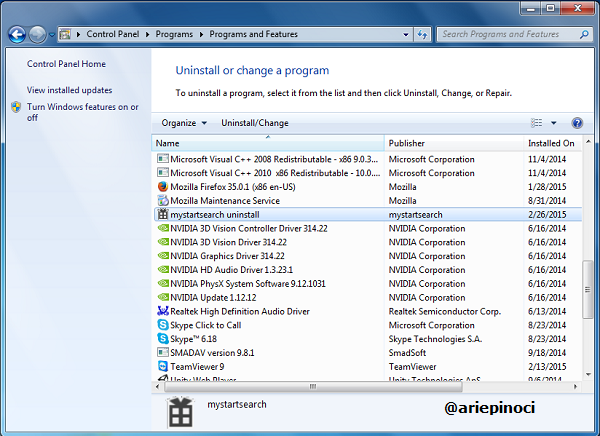
Task: Select Microsoft Visual C++ 2008 Redistributable icon
Action: pos(163,158)
